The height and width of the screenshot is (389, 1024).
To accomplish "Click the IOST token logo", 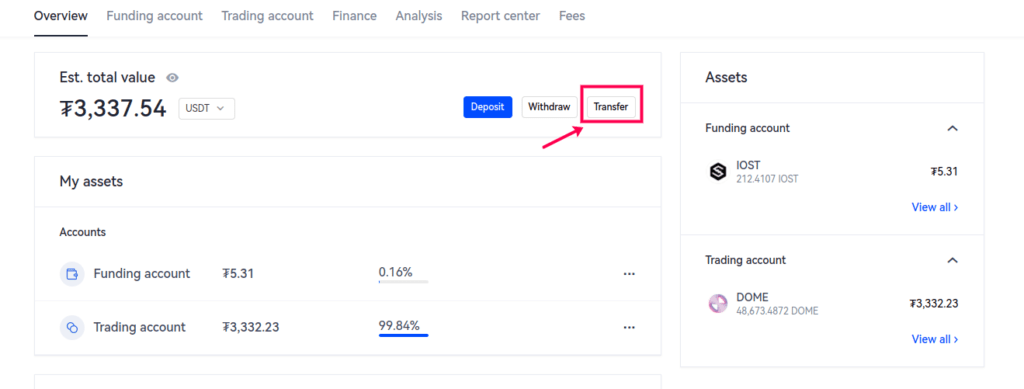I will (x=718, y=172).
